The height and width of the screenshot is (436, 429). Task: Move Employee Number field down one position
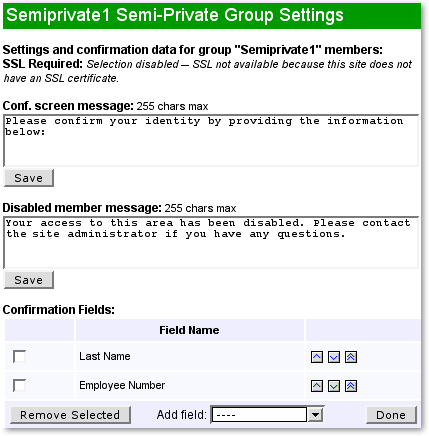click(334, 386)
